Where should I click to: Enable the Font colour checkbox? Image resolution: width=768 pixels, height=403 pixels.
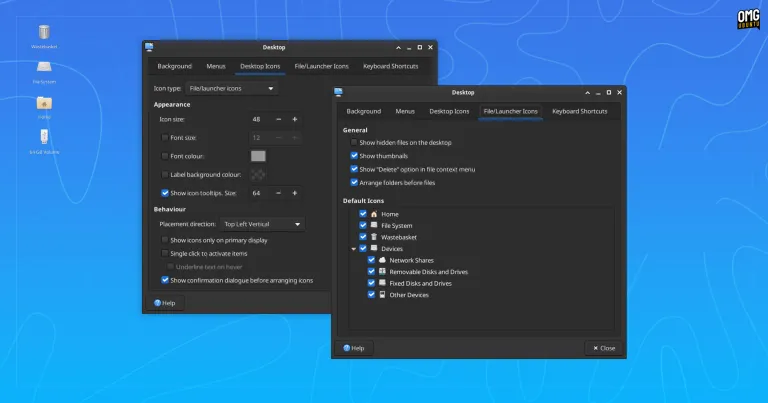coord(165,156)
